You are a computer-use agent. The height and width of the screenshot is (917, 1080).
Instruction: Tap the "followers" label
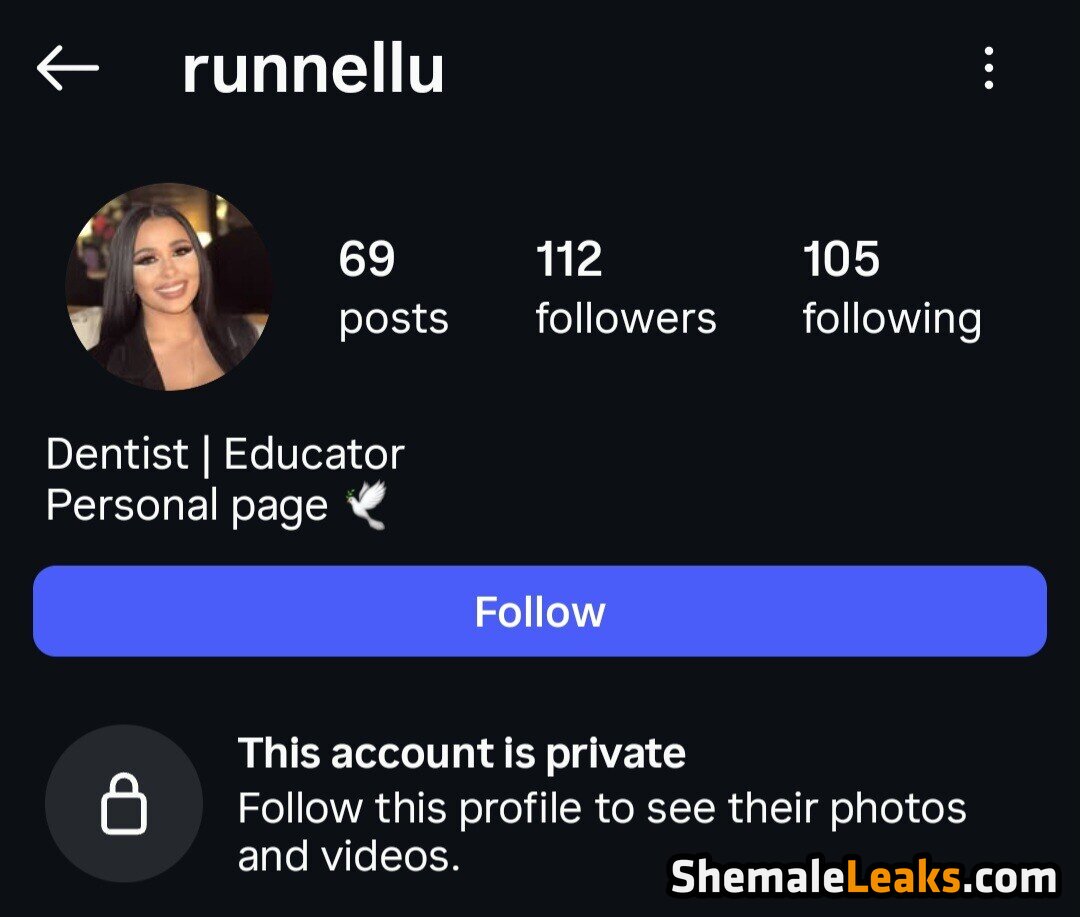pyautogui.click(x=626, y=318)
